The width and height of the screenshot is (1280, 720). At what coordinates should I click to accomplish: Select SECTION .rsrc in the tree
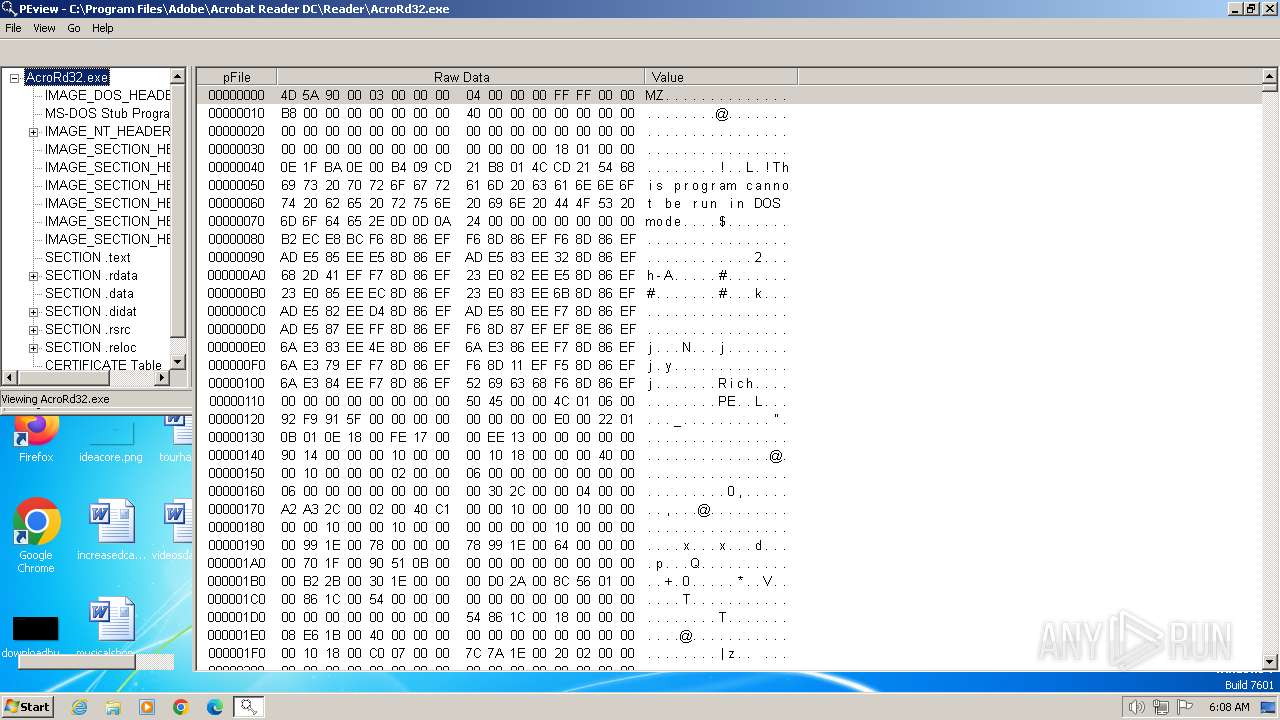[87, 329]
